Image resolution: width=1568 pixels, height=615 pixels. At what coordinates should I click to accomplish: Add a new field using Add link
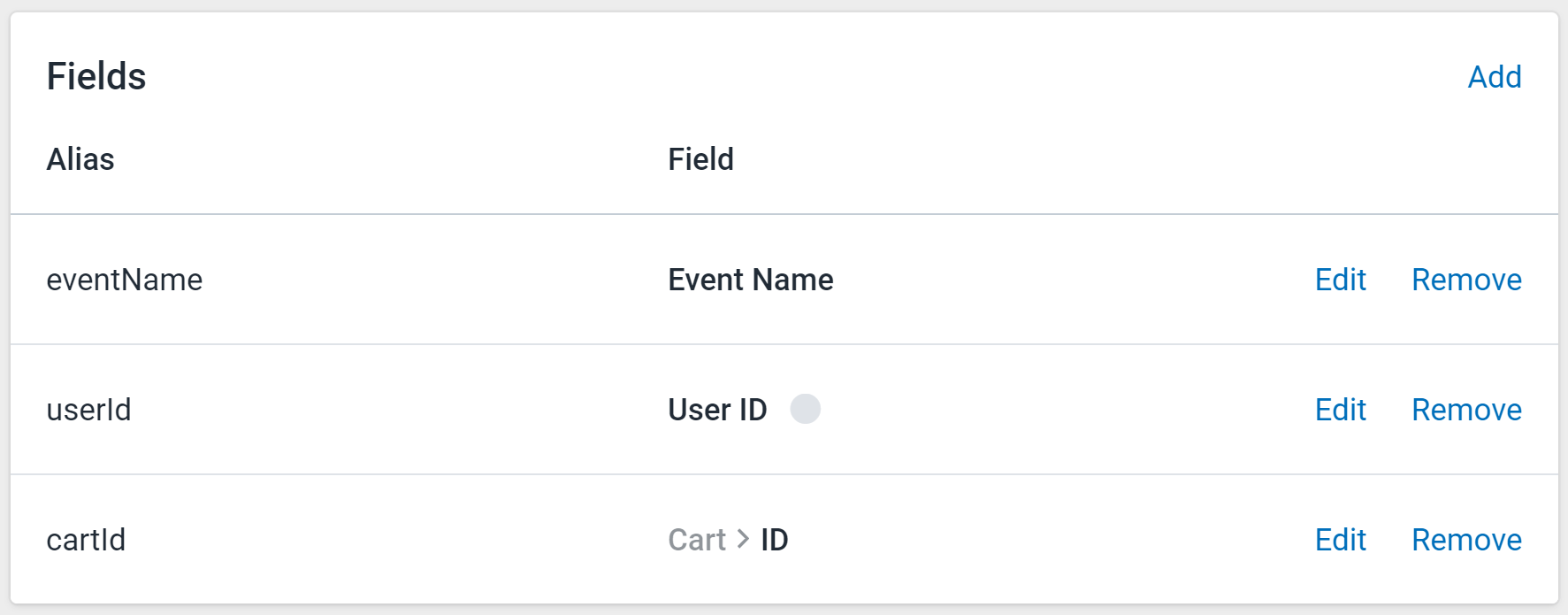(x=1495, y=77)
